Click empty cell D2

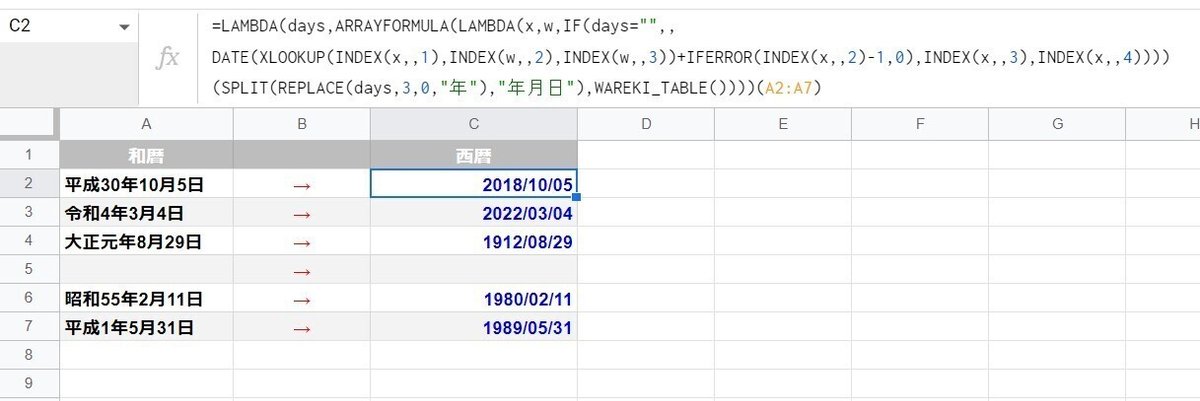[645, 184]
